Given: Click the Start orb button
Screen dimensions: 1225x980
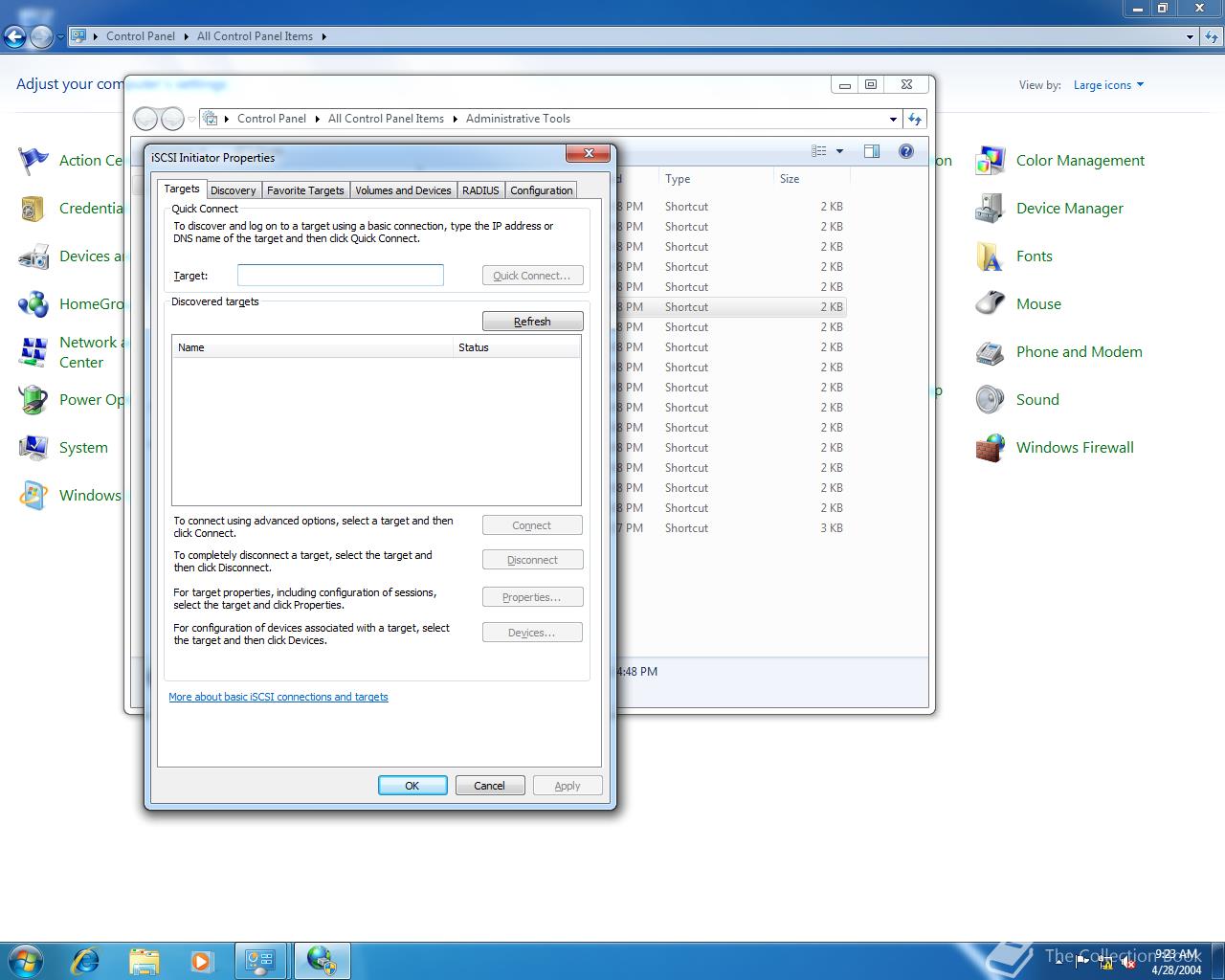Looking at the screenshot, I should [26, 961].
